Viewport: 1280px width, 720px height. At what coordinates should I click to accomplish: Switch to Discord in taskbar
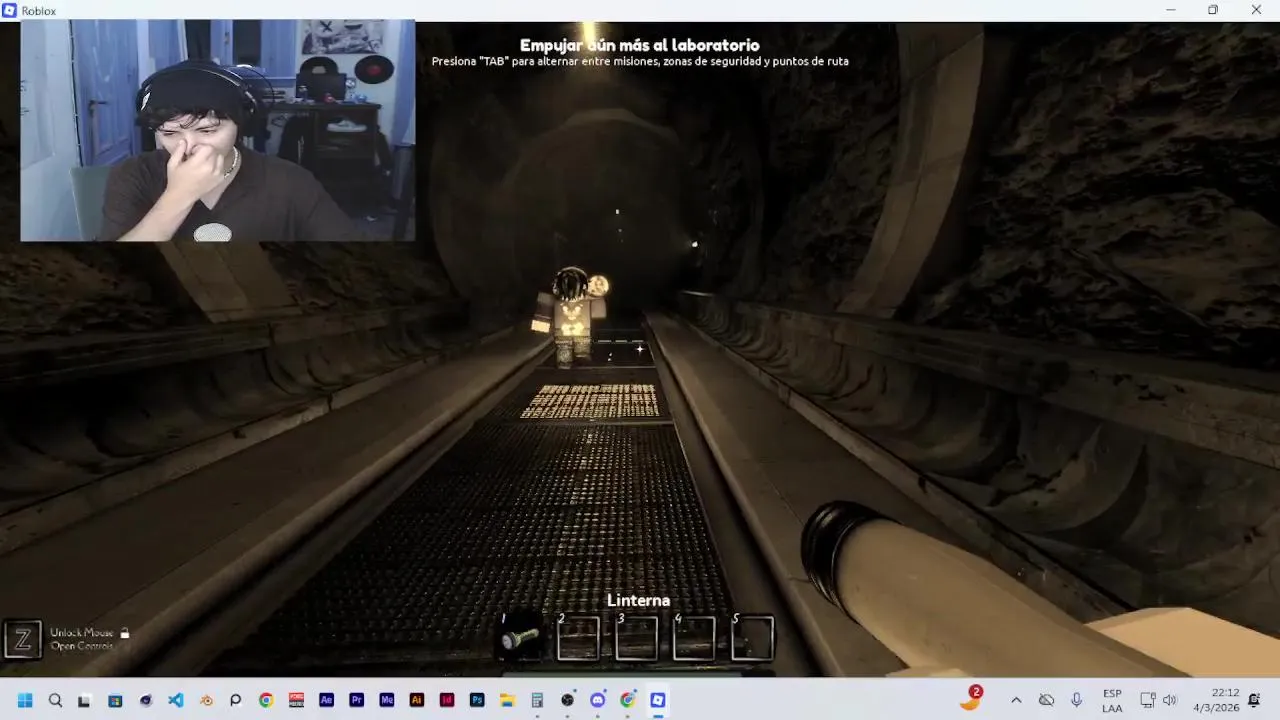coord(598,700)
